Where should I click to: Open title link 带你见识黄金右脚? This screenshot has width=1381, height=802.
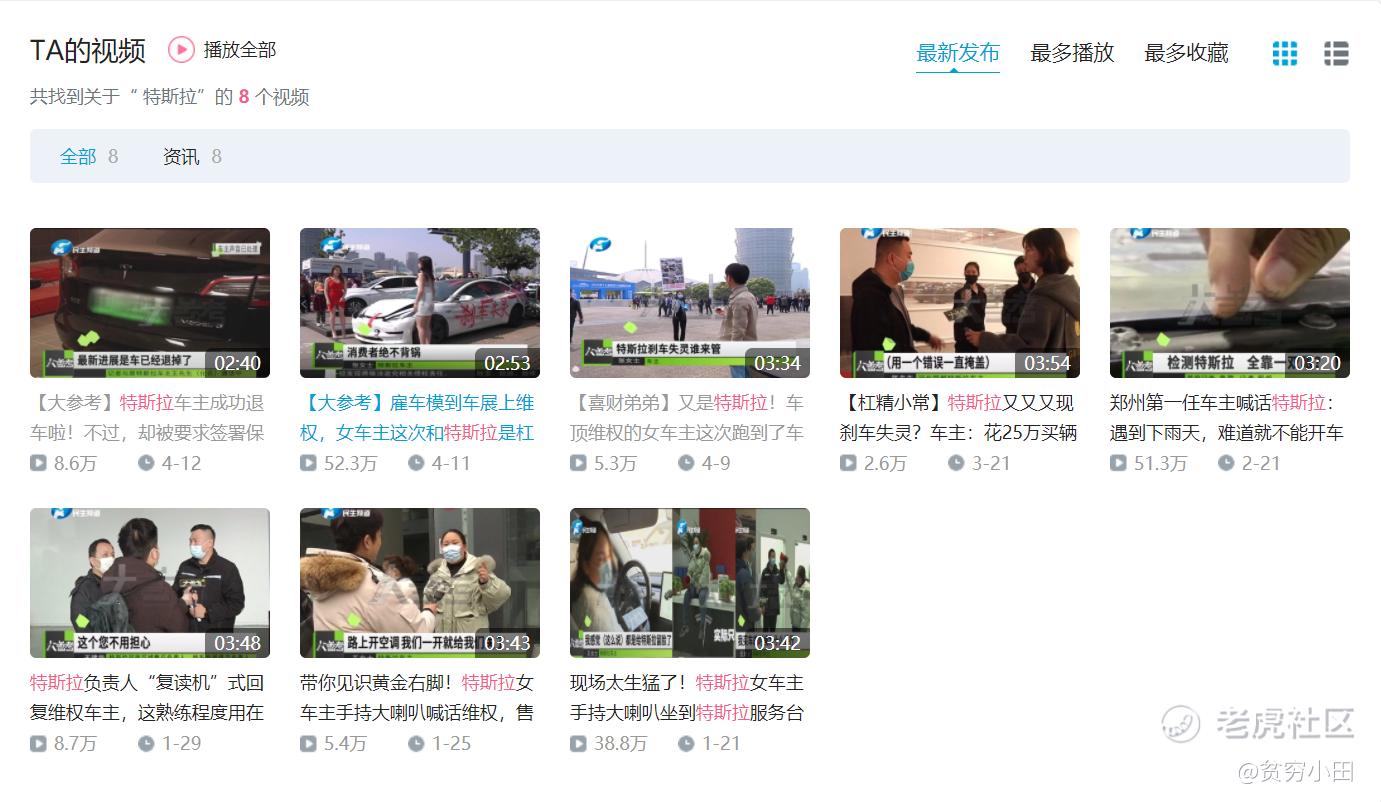click(x=418, y=698)
